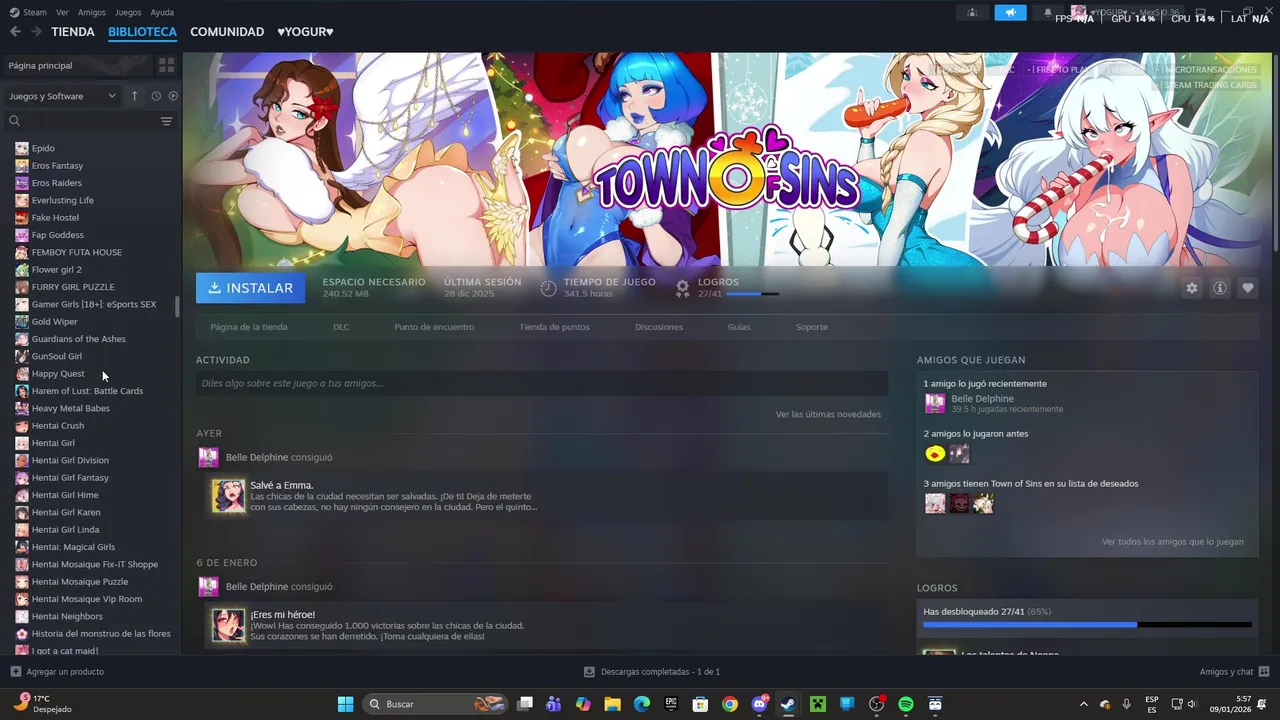The height and width of the screenshot is (720, 1280).
Task: Open the YOGUR profile tab
Action: (x=305, y=32)
